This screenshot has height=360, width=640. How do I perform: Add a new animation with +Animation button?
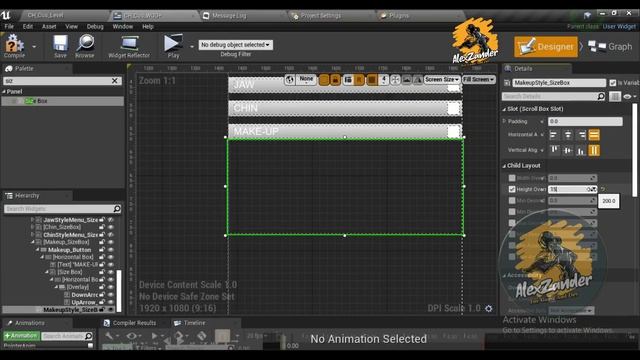(21, 336)
